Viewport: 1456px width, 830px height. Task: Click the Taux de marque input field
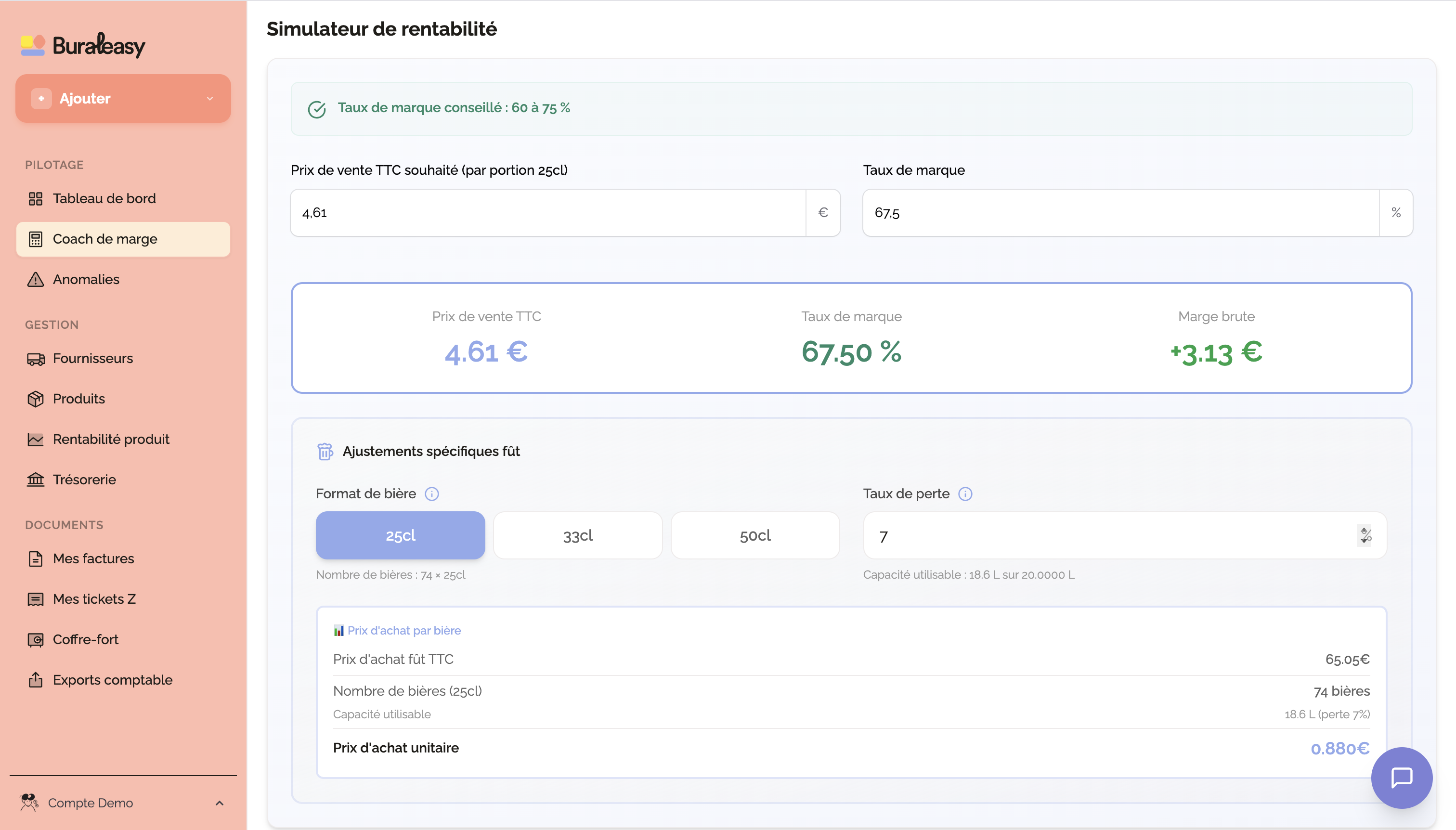1121,213
